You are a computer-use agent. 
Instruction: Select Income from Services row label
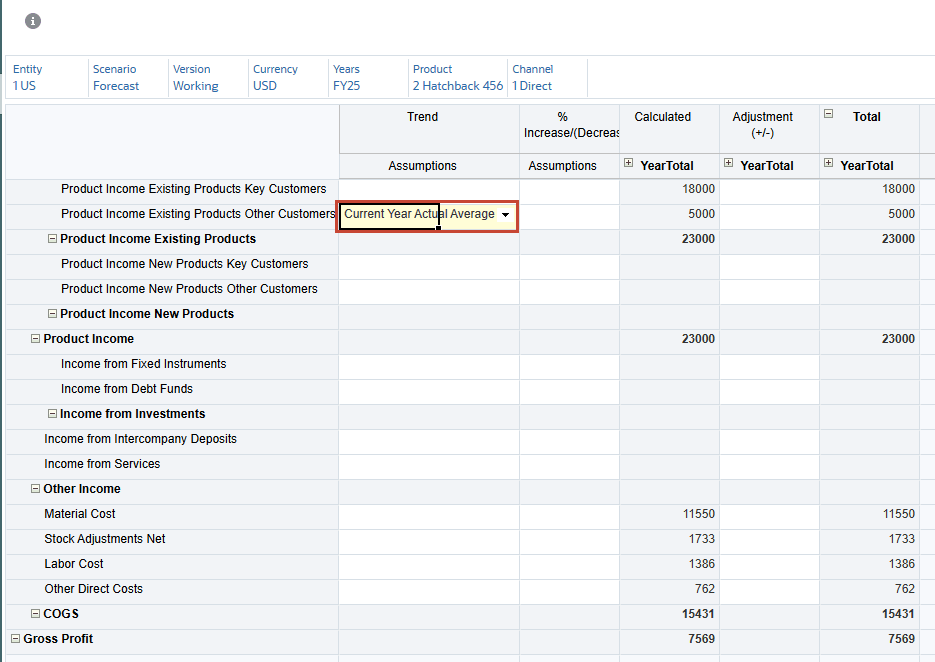click(x=102, y=464)
